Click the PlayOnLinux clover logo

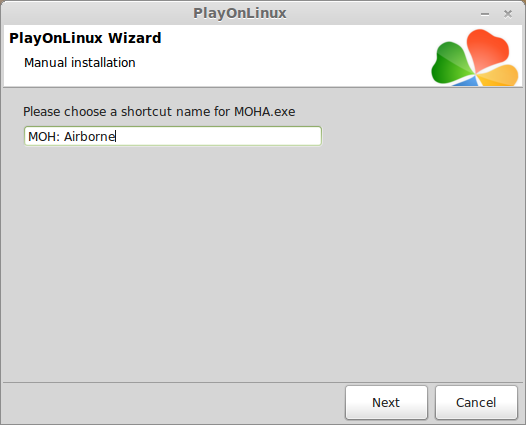[x=475, y=58]
